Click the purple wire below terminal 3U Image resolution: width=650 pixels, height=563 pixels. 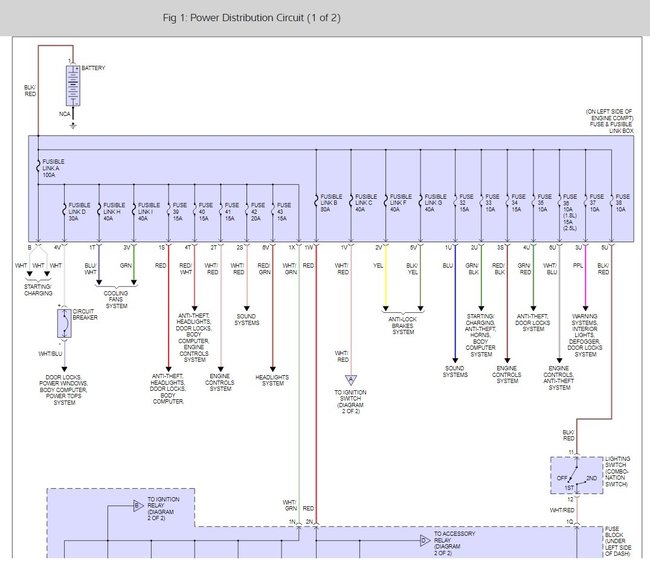click(x=585, y=276)
